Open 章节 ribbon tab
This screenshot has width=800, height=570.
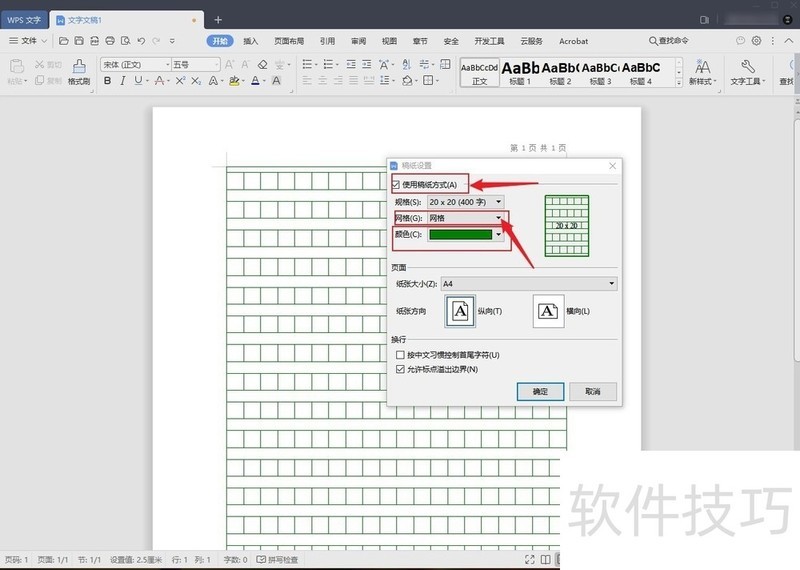420,41
